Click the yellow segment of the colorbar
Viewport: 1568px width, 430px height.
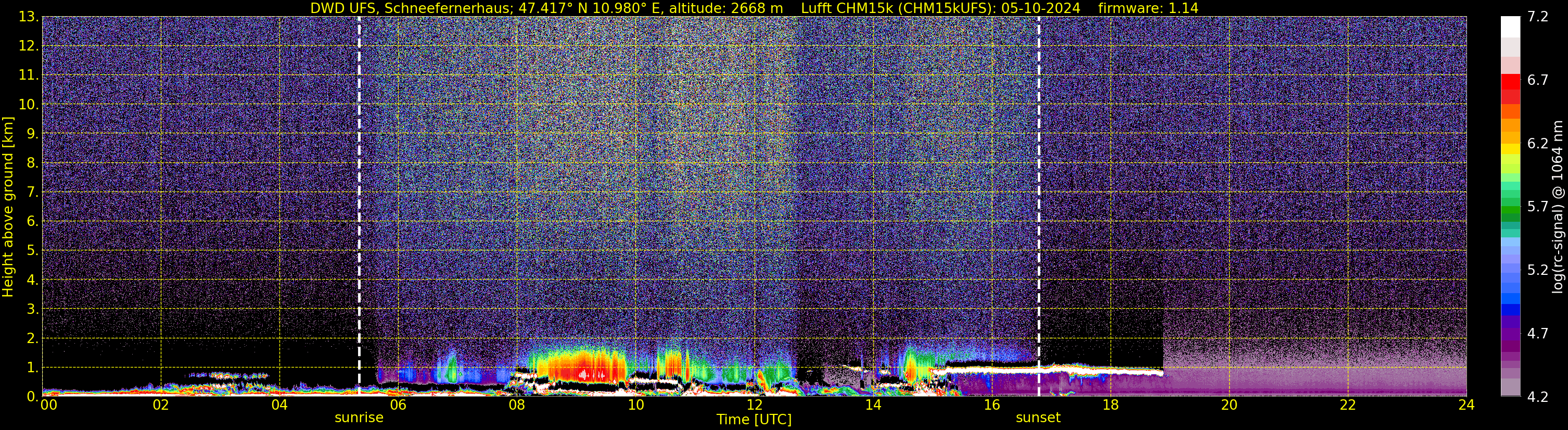pos(1510,148)
